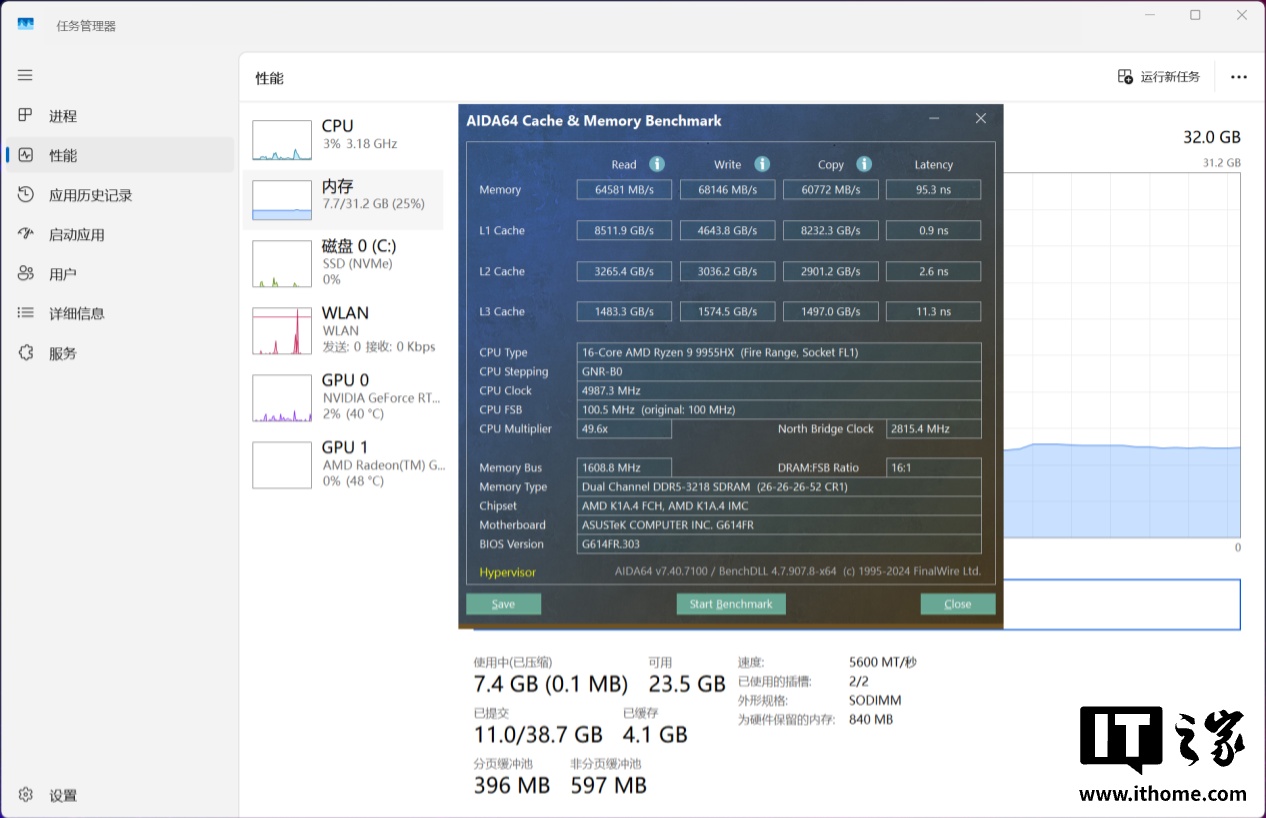Click the Read info icon in AIDA64
Viewport: 1266px width, 818px height.
[x=657, y=164]
